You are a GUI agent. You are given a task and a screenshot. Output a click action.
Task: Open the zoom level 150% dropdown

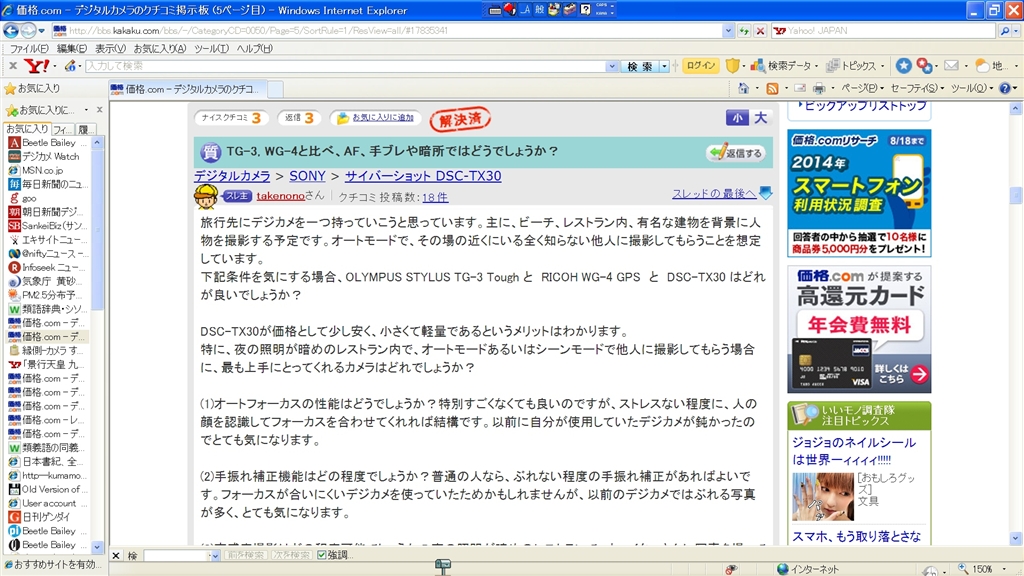(x=1004, y=569)
